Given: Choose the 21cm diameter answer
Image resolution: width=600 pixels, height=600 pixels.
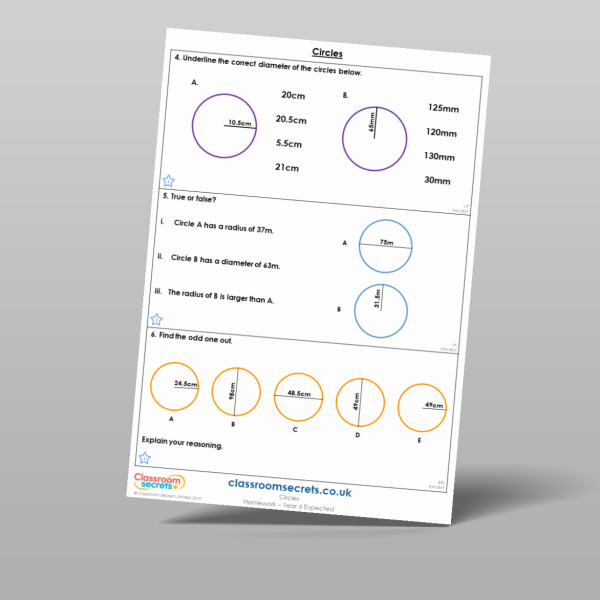Looking at the screenshot, I should click(x=287, y=168).
